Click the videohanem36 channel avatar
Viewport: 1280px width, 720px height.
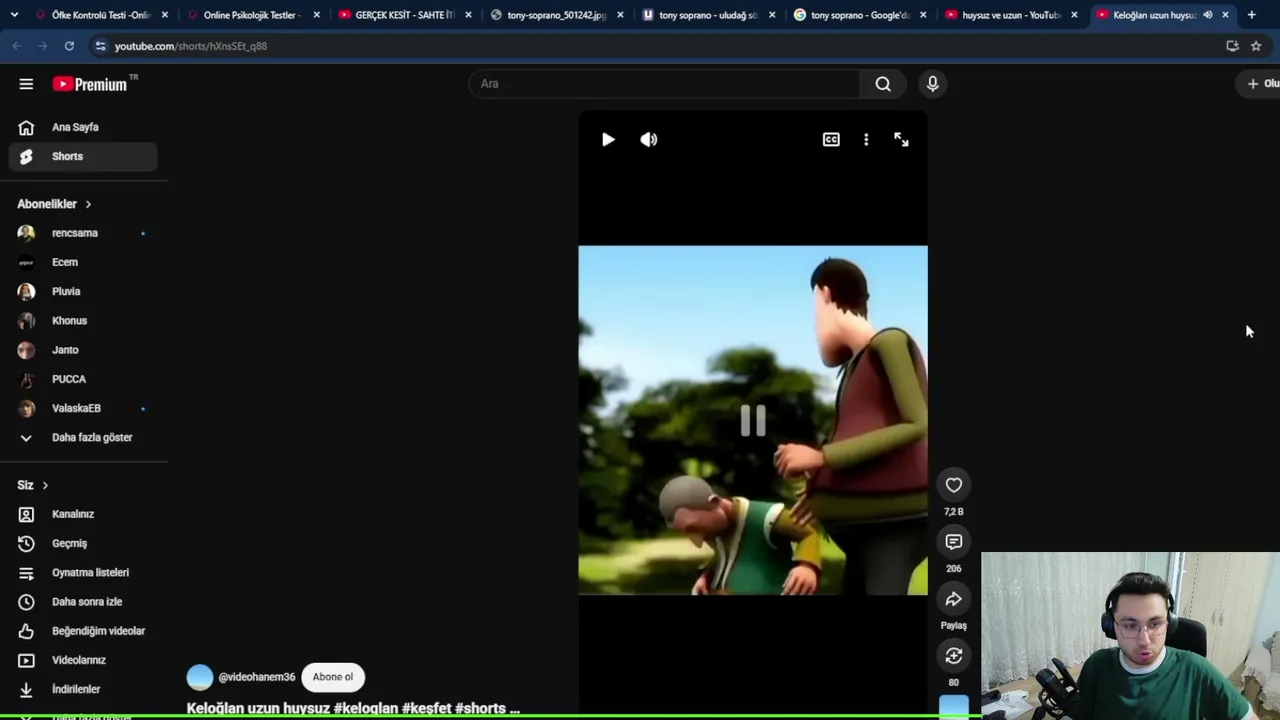(x=200, y=677)
